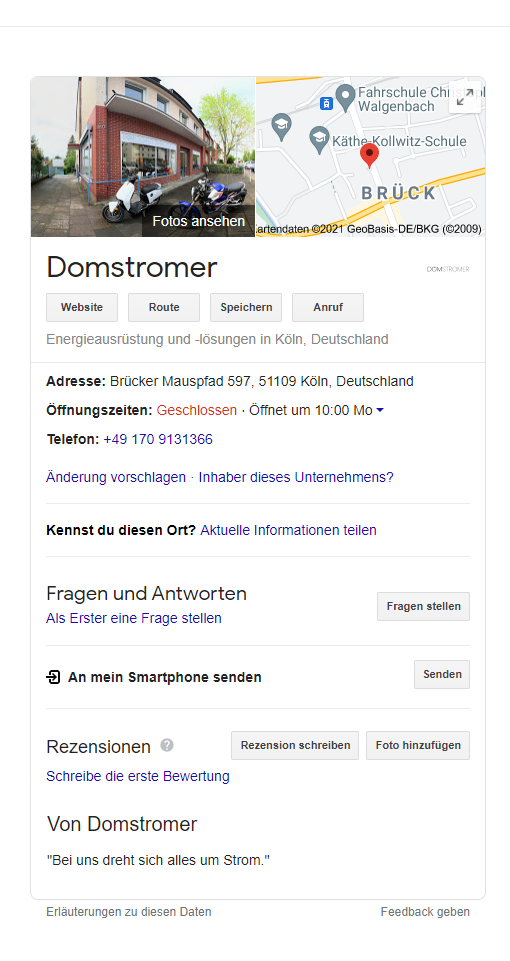
Task: Click the blue transit station icon on the map
Action: coord(326,104)
